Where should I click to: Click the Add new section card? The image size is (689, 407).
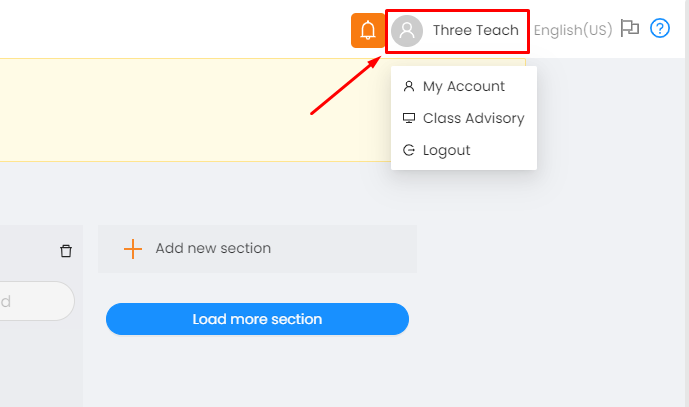pyautogui.click(x=257, y=249)
